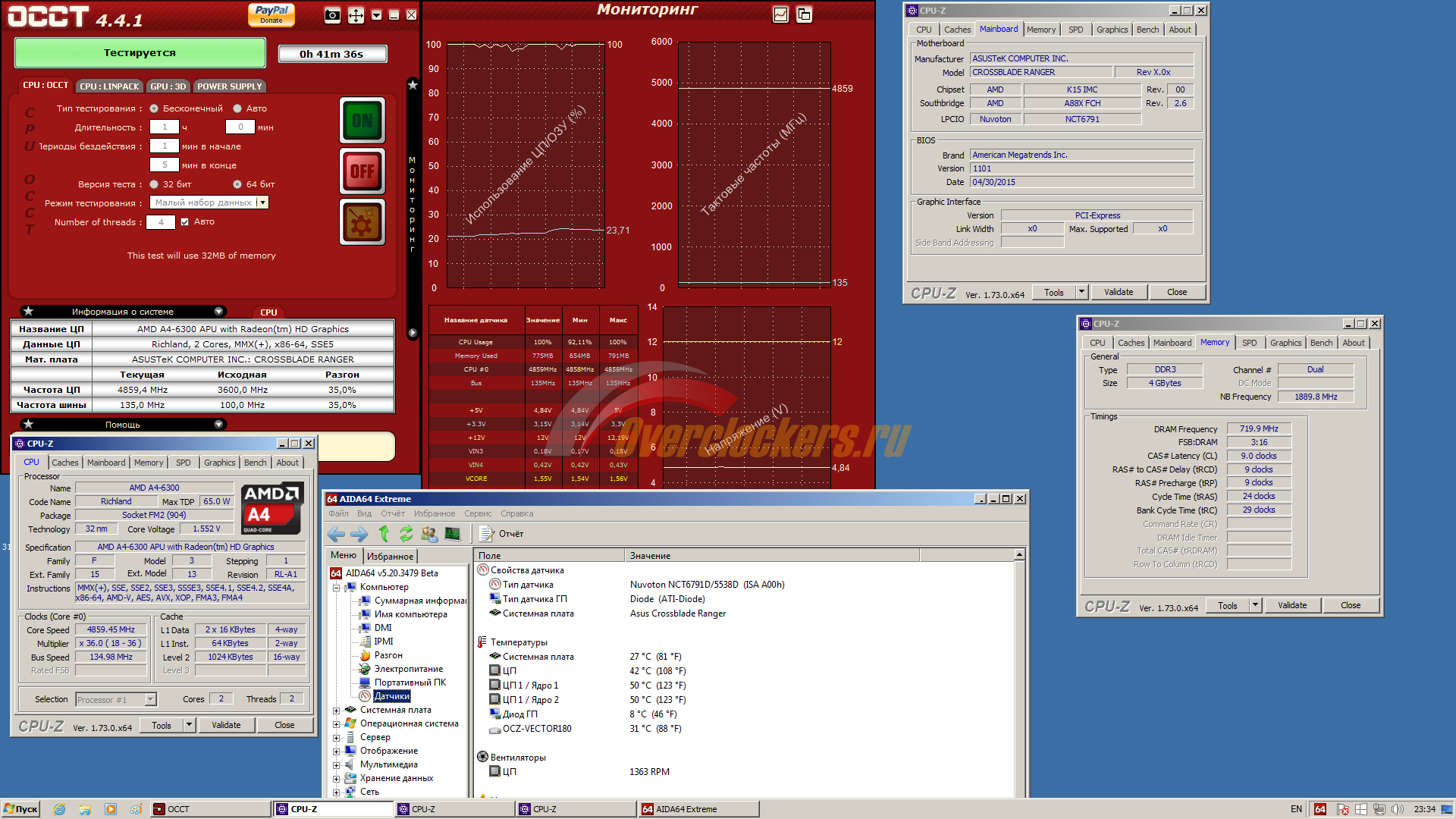Click AIDA64 Refresh green arrows icon
This screenshot has height=819, width=1456.
406,534
